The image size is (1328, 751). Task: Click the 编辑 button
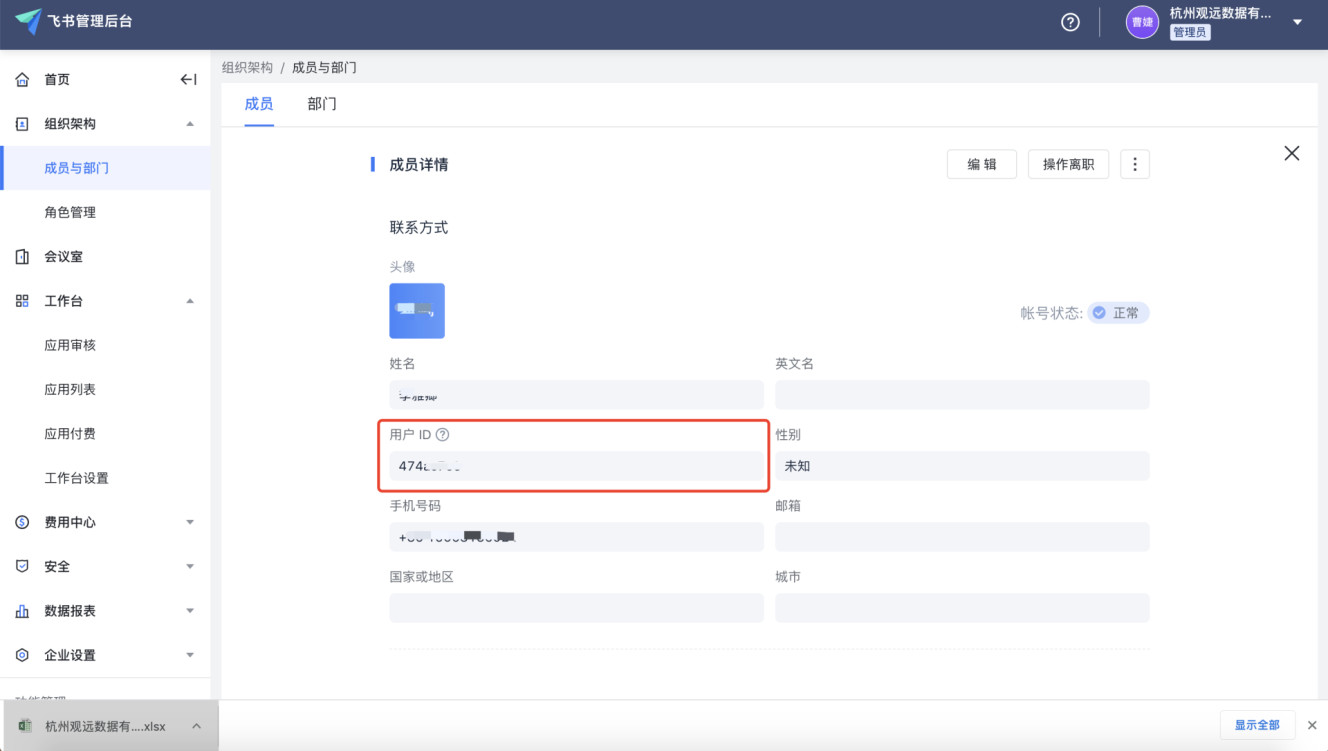pyautogui.click(x=981, y=165)
